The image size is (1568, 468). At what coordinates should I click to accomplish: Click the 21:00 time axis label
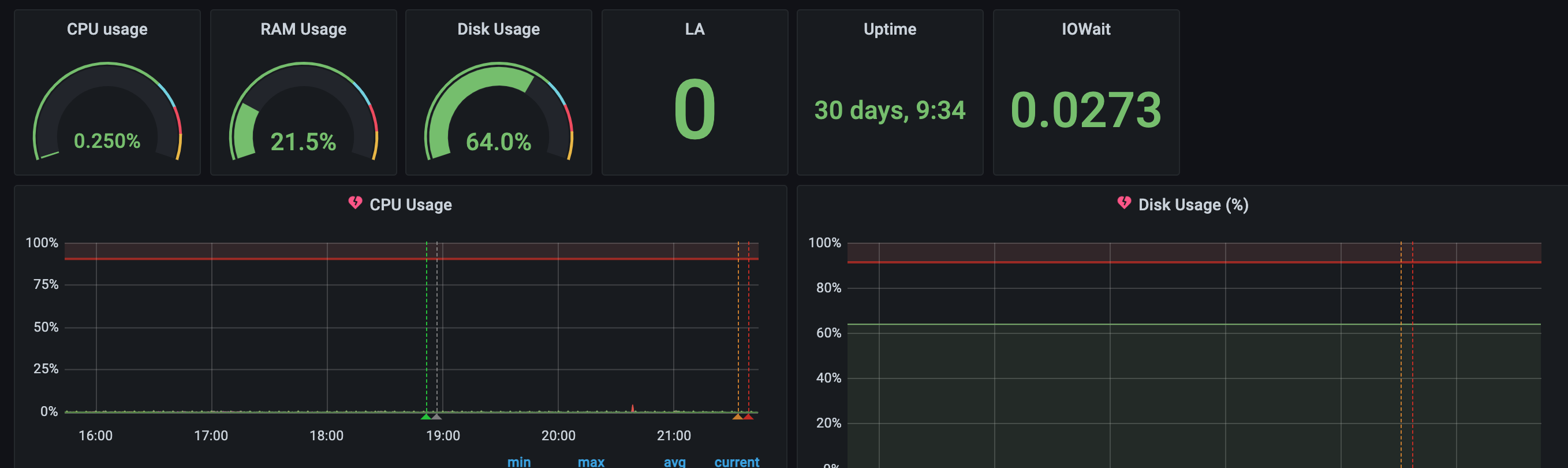(x=674, y=436)
